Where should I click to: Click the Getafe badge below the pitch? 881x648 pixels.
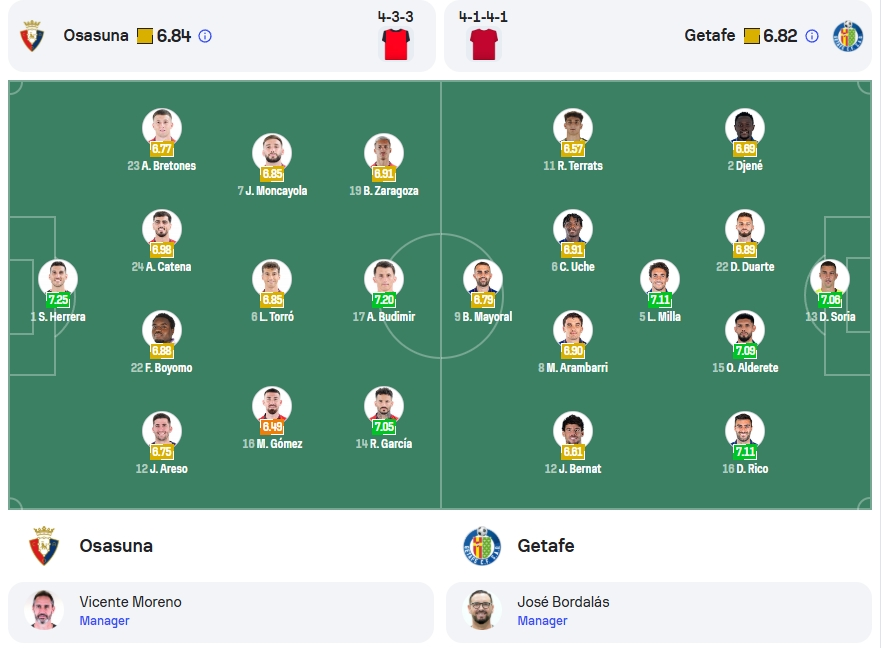[482, 546]
